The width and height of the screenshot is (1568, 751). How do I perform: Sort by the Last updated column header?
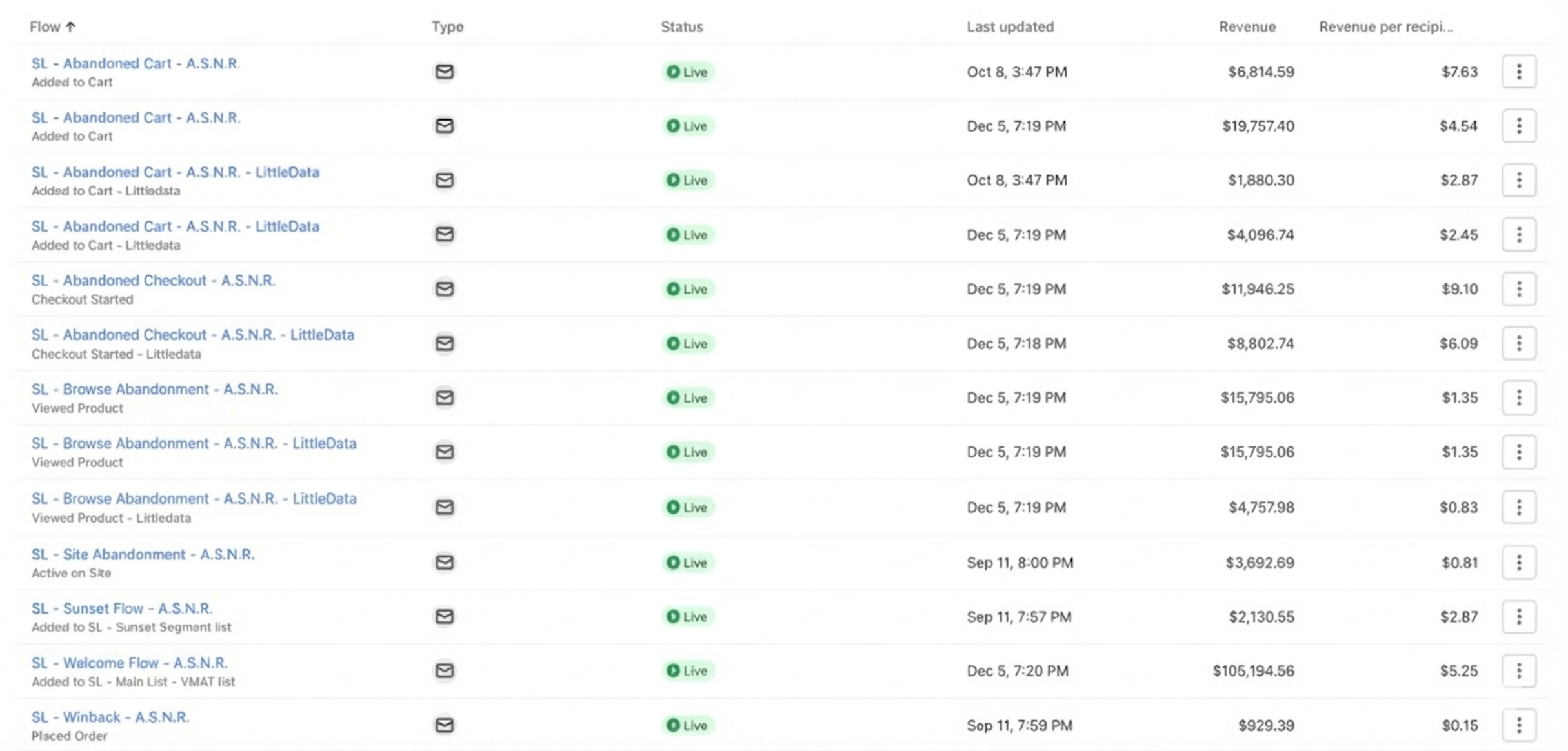point(1010,26)
